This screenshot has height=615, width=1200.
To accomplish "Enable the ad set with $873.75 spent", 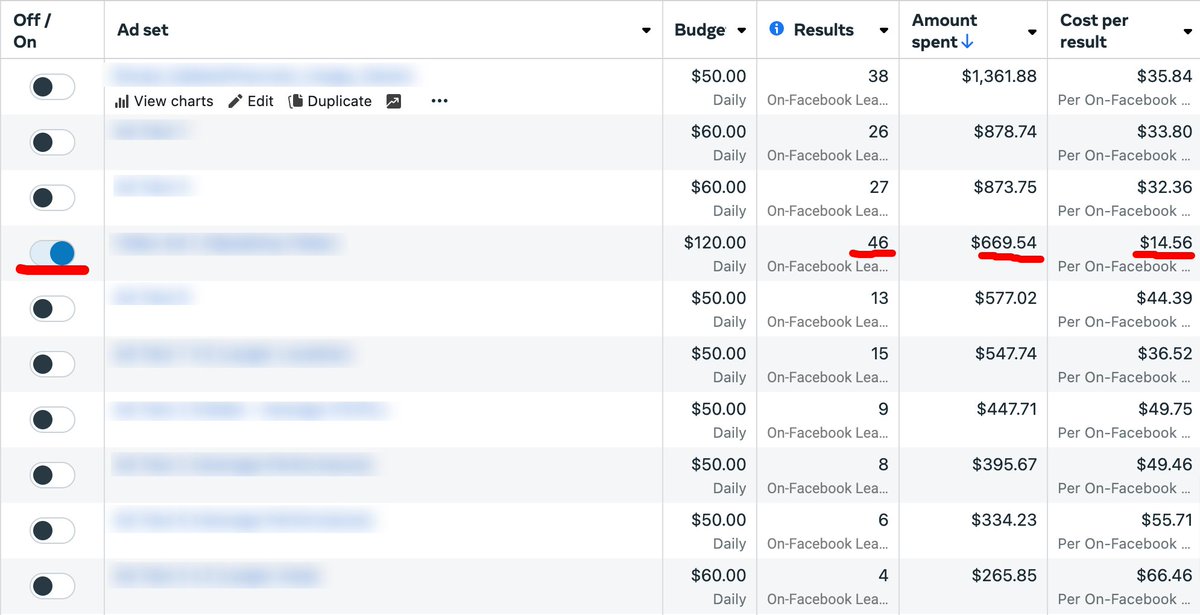I will click(x=52, y=198).
